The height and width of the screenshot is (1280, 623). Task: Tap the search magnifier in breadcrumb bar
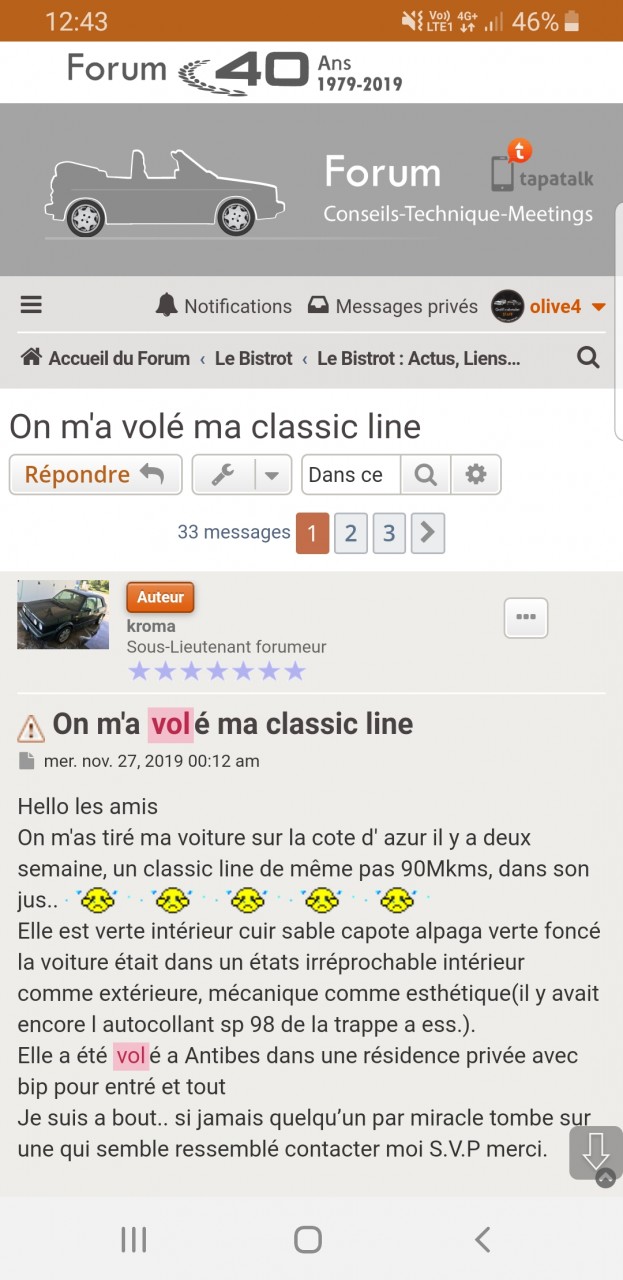click(x=588, y=357)
